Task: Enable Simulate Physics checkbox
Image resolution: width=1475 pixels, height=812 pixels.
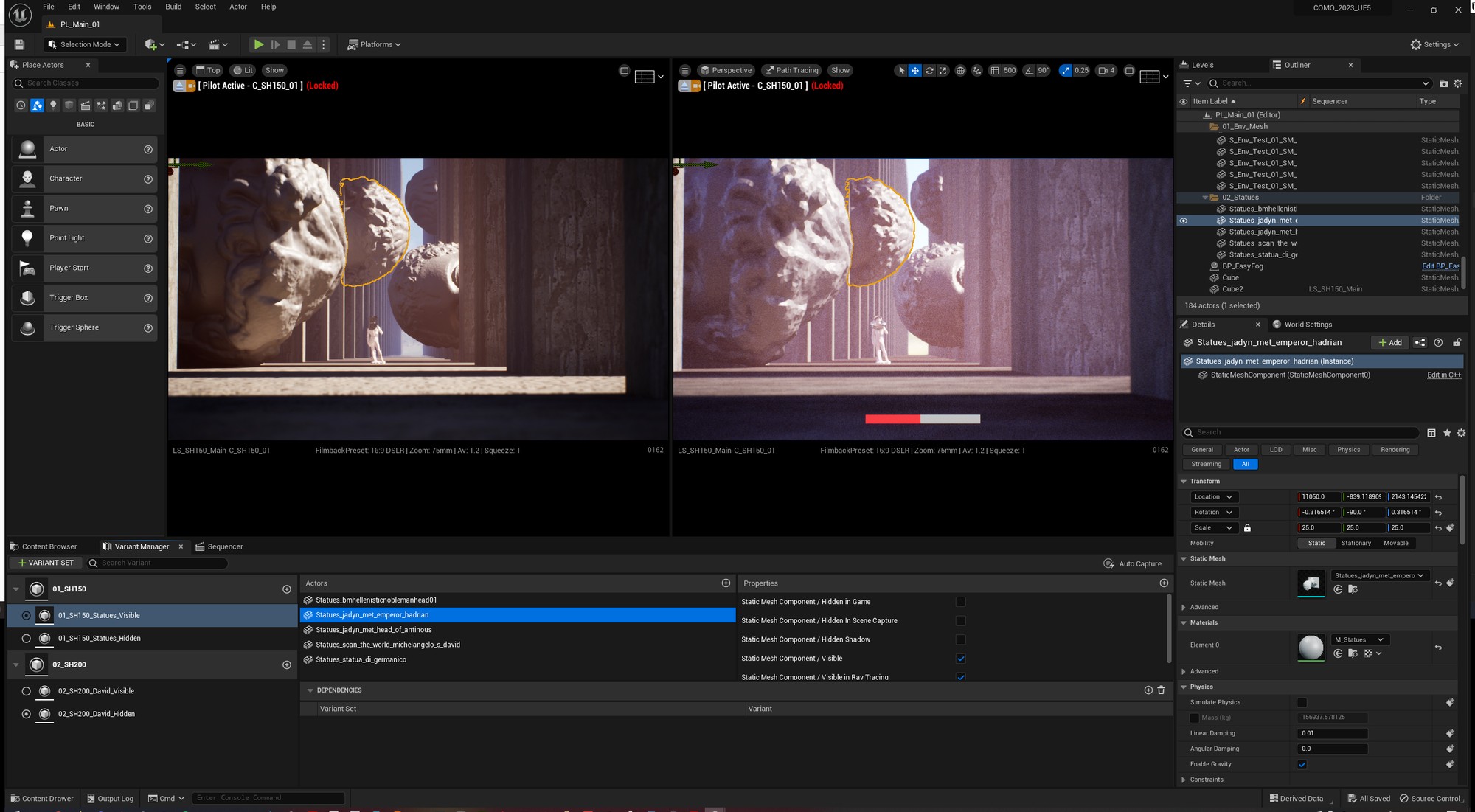Action: click(x=1302, y=703)
